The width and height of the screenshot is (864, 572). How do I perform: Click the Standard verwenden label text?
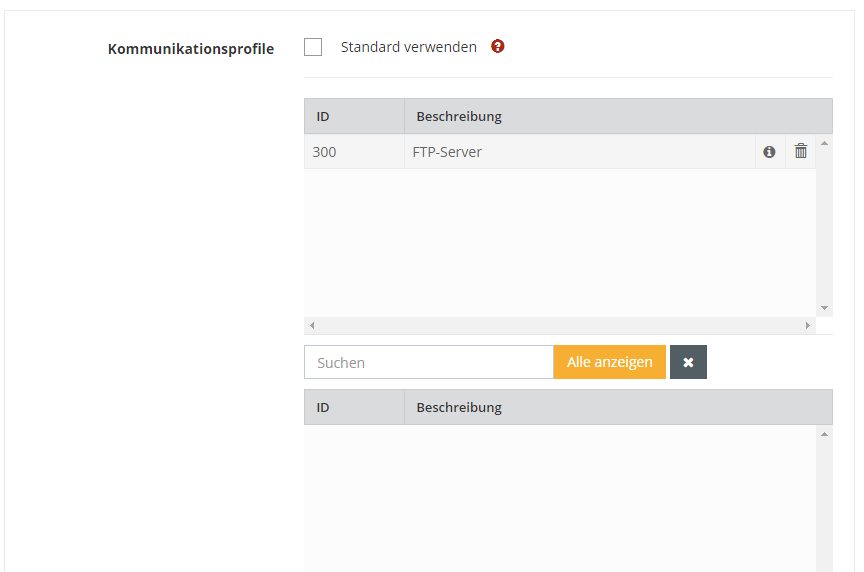408,47
